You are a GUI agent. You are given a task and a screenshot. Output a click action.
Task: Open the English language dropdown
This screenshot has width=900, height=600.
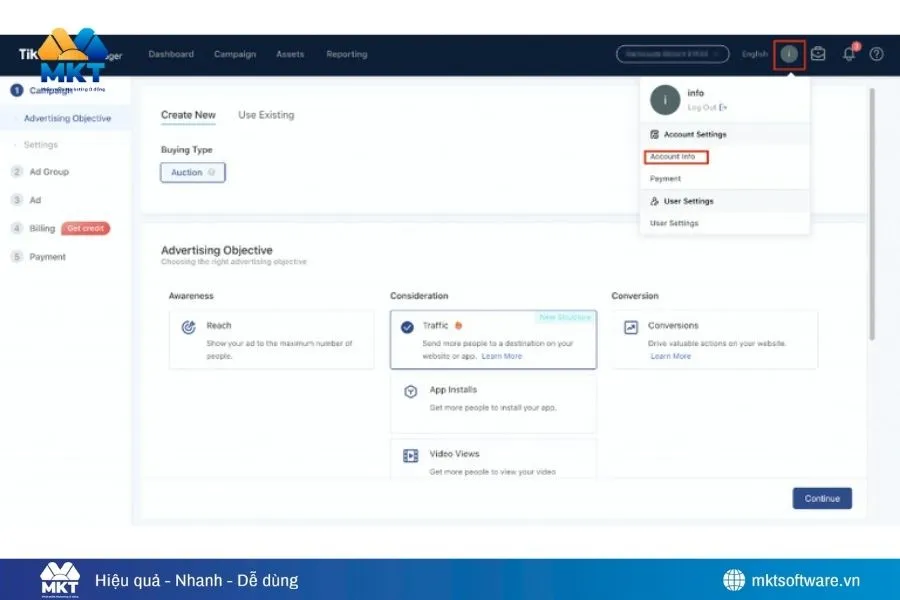click(x=755, y=54)
